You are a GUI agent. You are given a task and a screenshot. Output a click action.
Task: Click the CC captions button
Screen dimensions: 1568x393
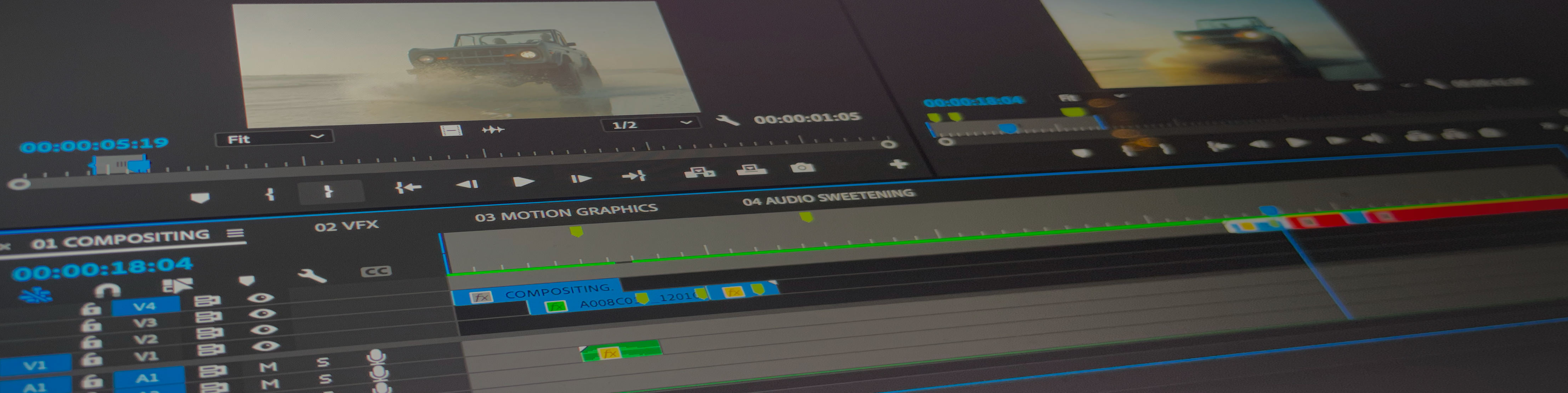point(375,271)
